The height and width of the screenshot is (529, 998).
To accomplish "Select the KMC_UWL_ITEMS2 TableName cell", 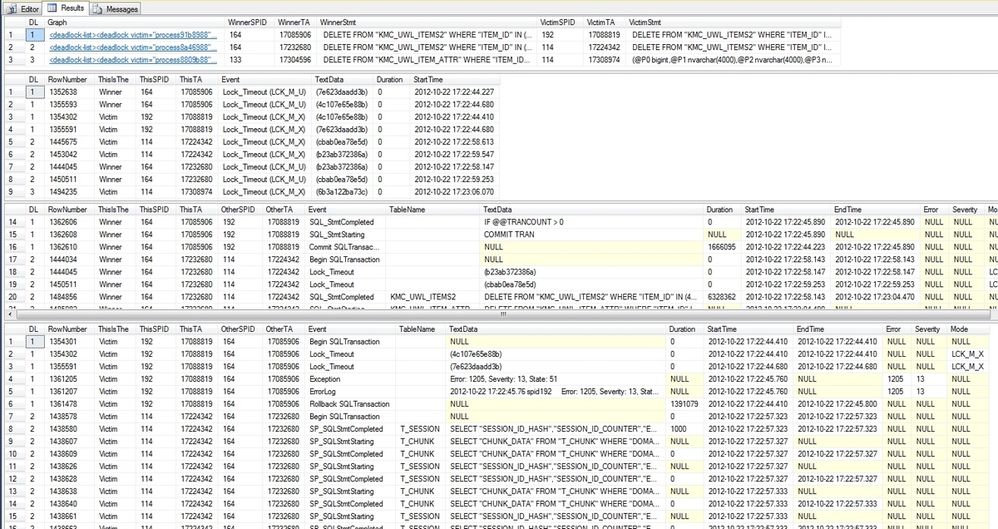I will pyautogui.click(x=433, y=297).
